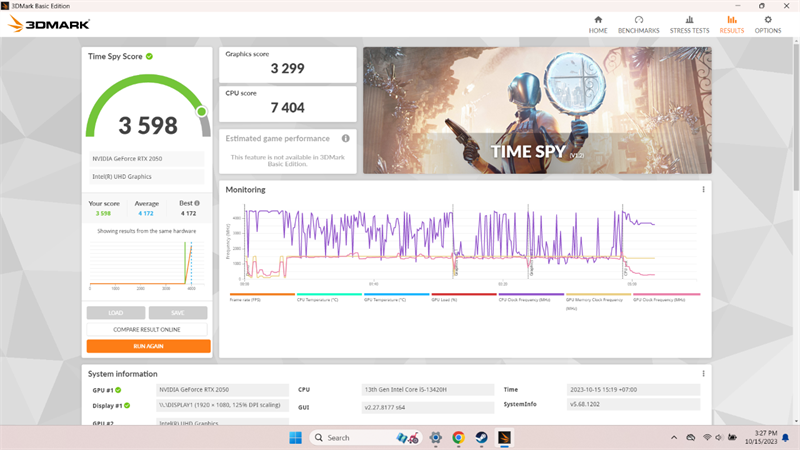Viewport: 800px width, 450px height.
Task: Open the Monitoring panel three-dot menu
Action: 703,189
